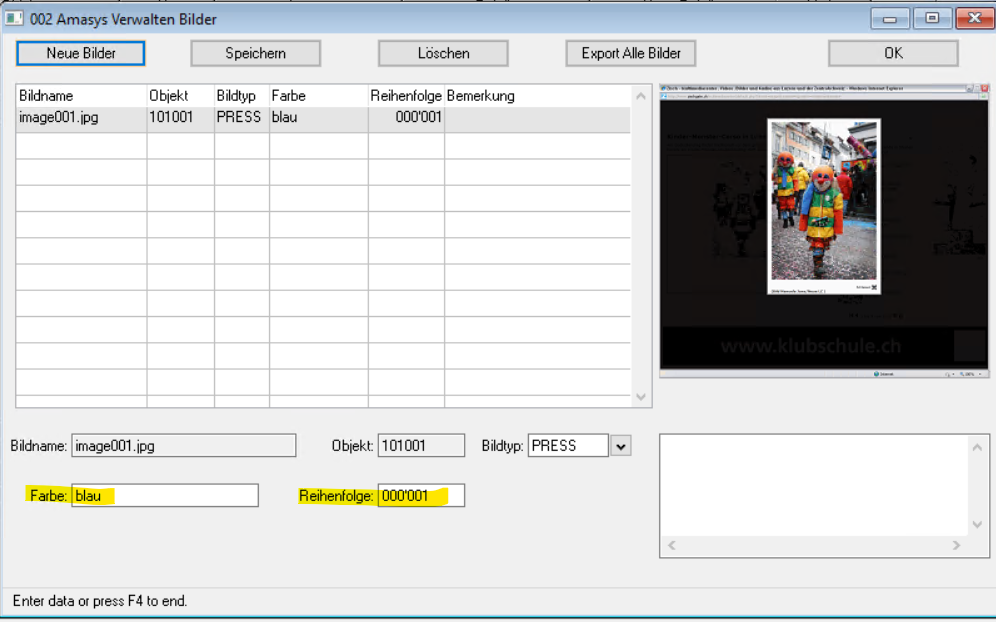Click the Farbe input field

coord(165,495)
